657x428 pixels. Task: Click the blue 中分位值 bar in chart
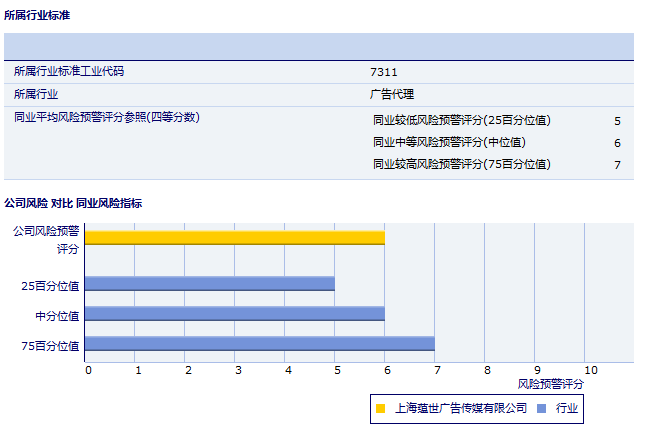[x=235, y=314]
